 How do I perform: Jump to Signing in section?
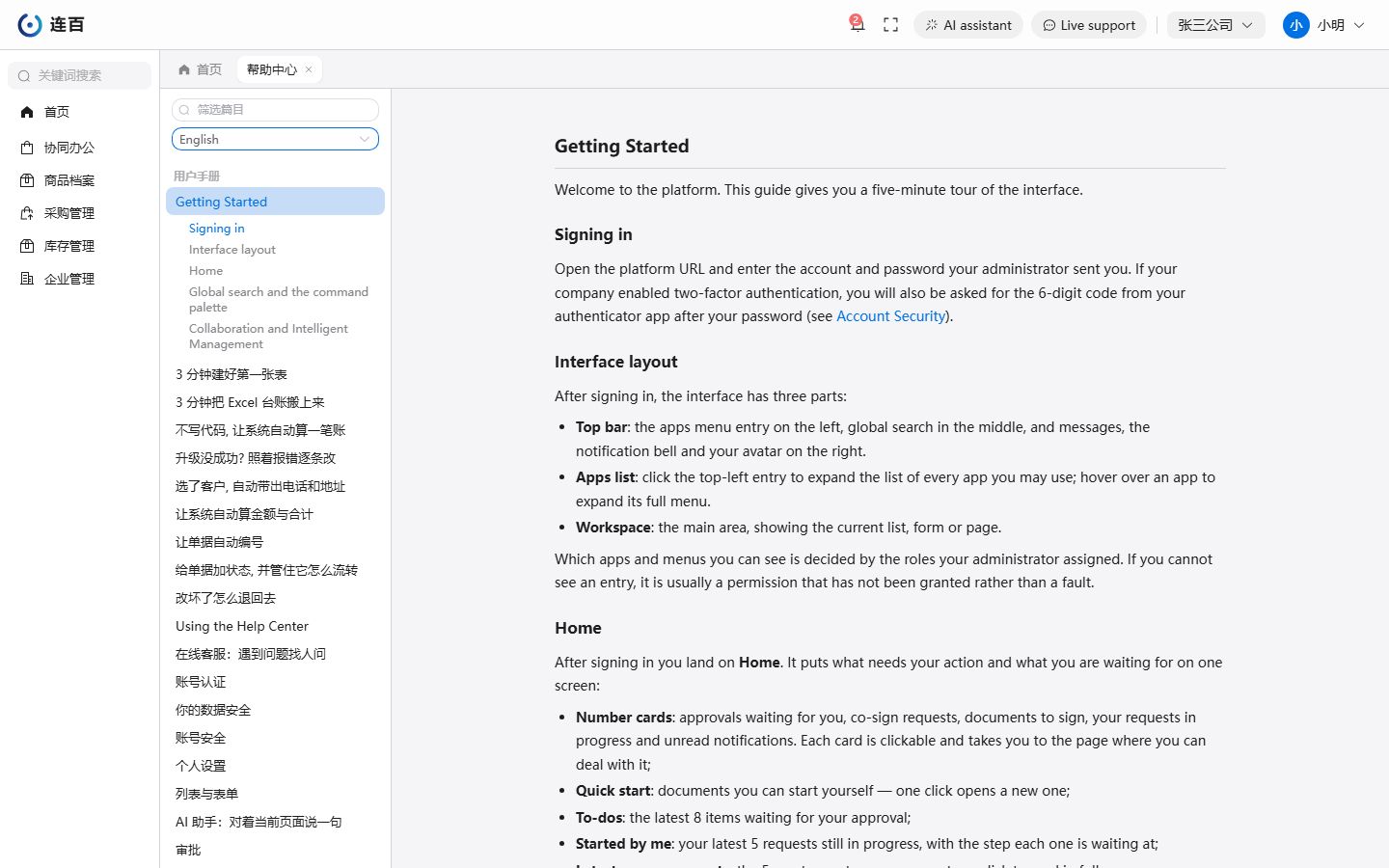[x=217, y=229]
